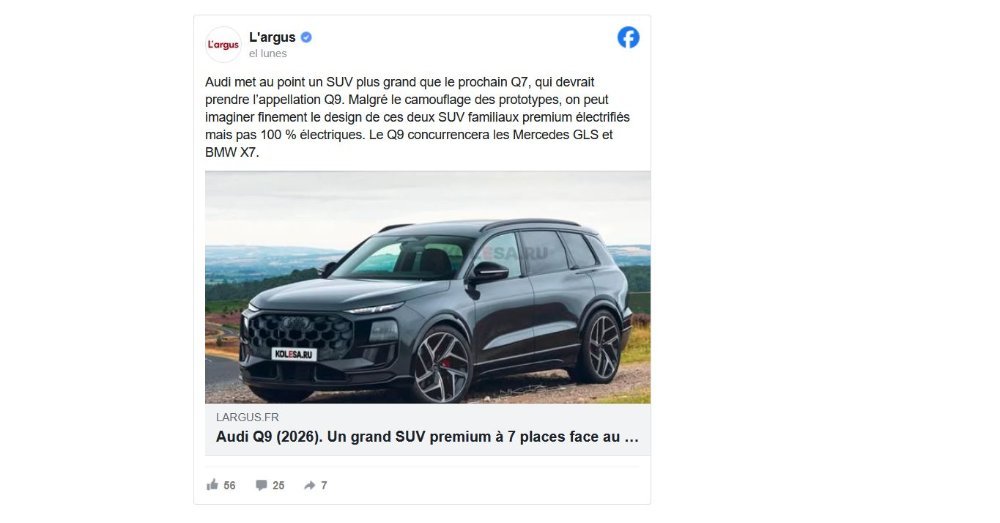Screen dimensions: 1000x523
Task: Click the KOLESA.RU license plate in photo
Action: pyautogui.click(x=294, y=354)
